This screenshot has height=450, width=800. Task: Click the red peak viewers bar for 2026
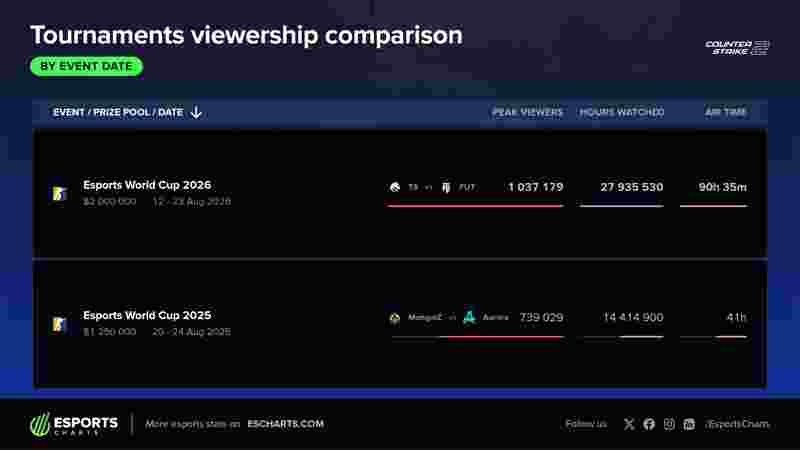click(476, 206)
